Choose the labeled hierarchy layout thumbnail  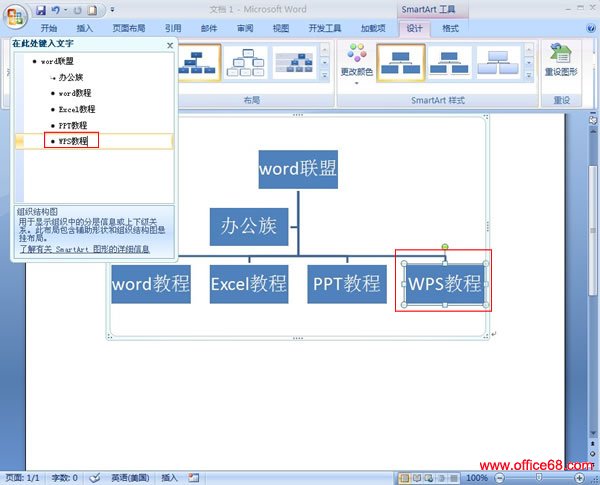[294, 62]
